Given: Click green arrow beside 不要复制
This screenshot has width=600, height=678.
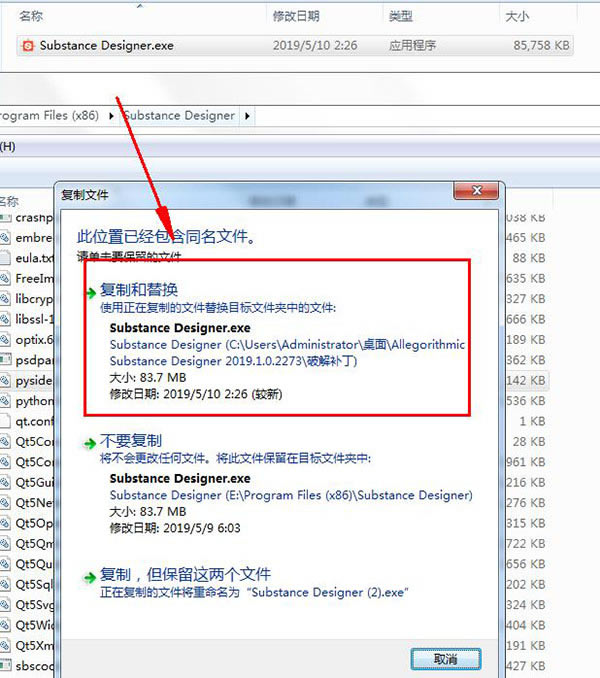Looking at the screenshot, I should (x=89, y=444).
